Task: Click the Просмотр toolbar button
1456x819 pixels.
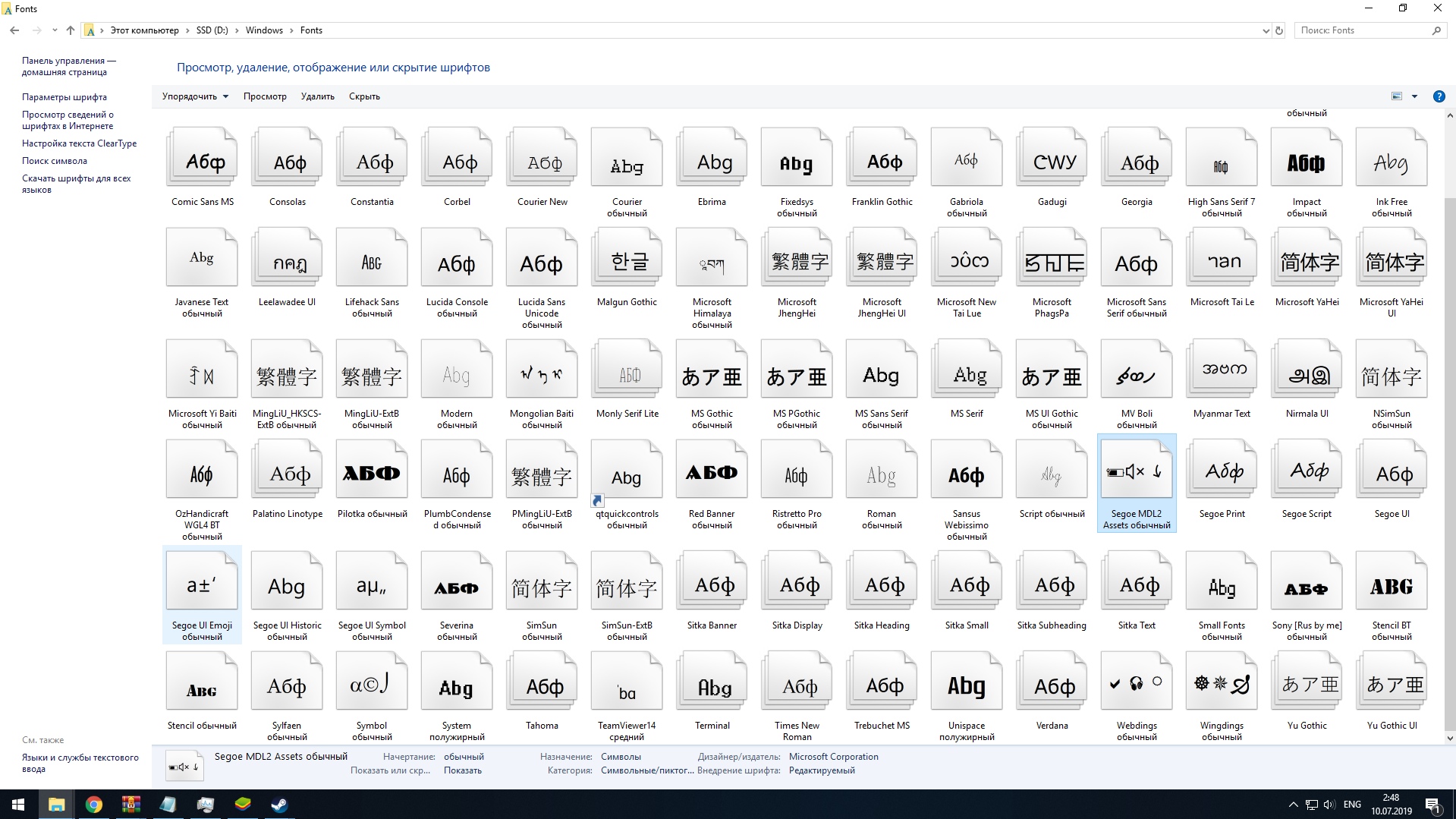Action: pos(265,96)
